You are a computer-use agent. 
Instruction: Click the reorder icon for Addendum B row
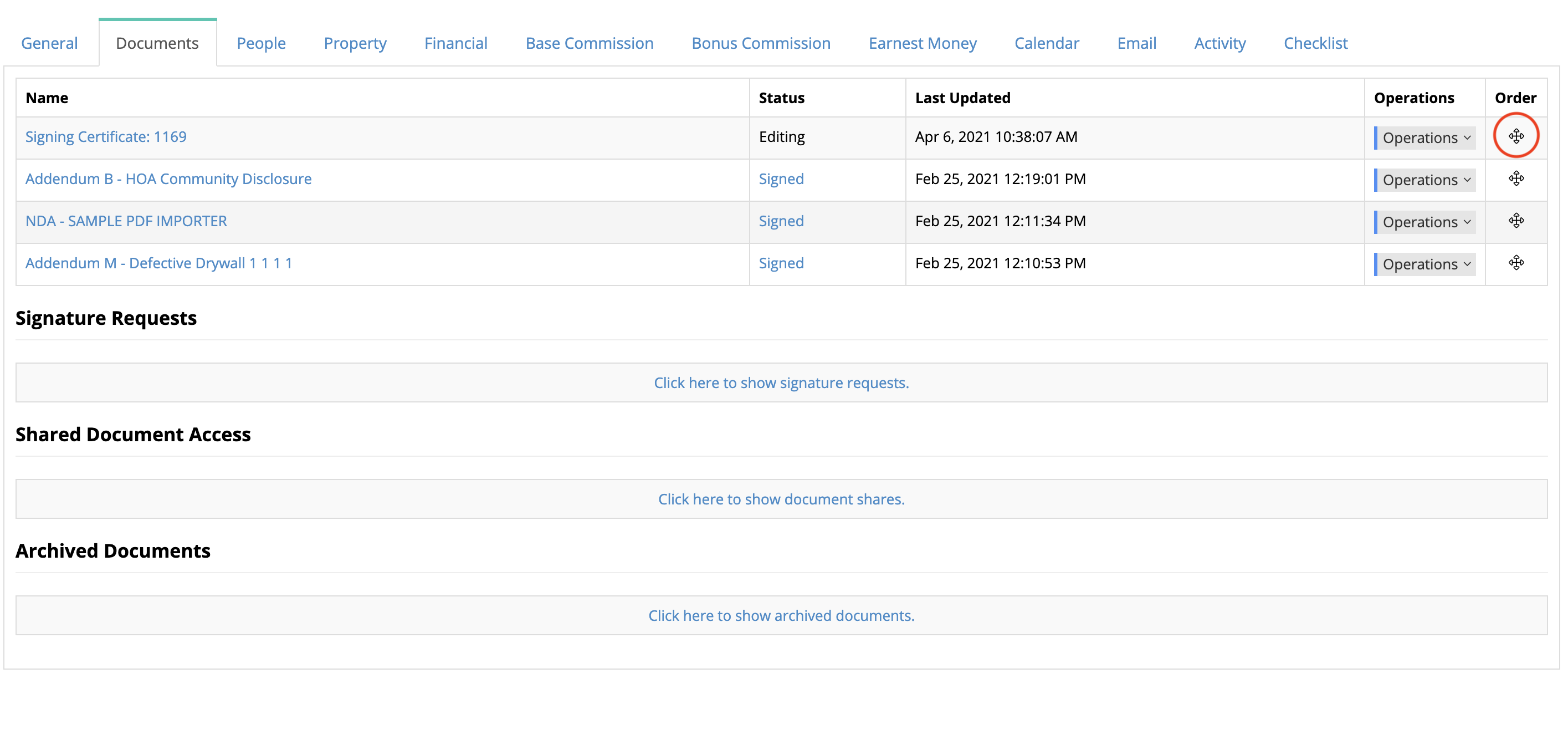point(1516,178)
